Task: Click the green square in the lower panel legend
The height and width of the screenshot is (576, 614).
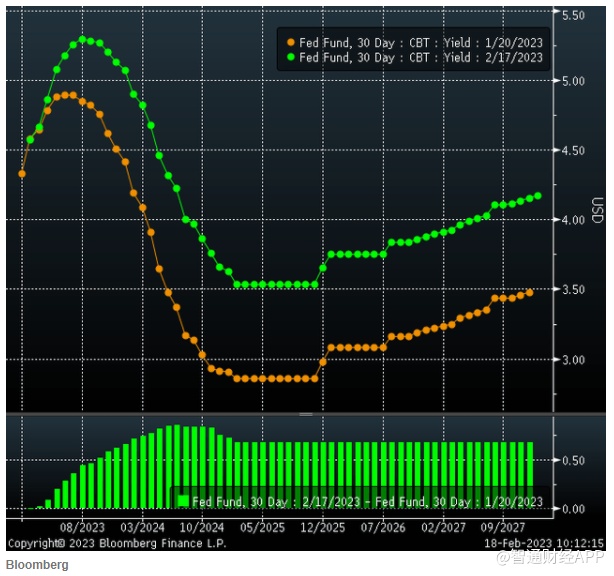Action: coord(183,501)
